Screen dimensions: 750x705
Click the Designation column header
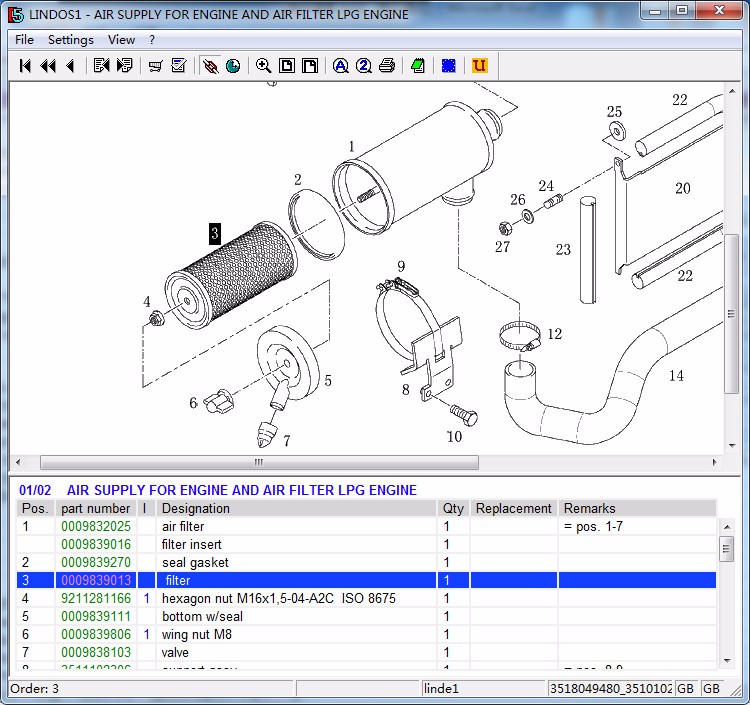[297, 508]
